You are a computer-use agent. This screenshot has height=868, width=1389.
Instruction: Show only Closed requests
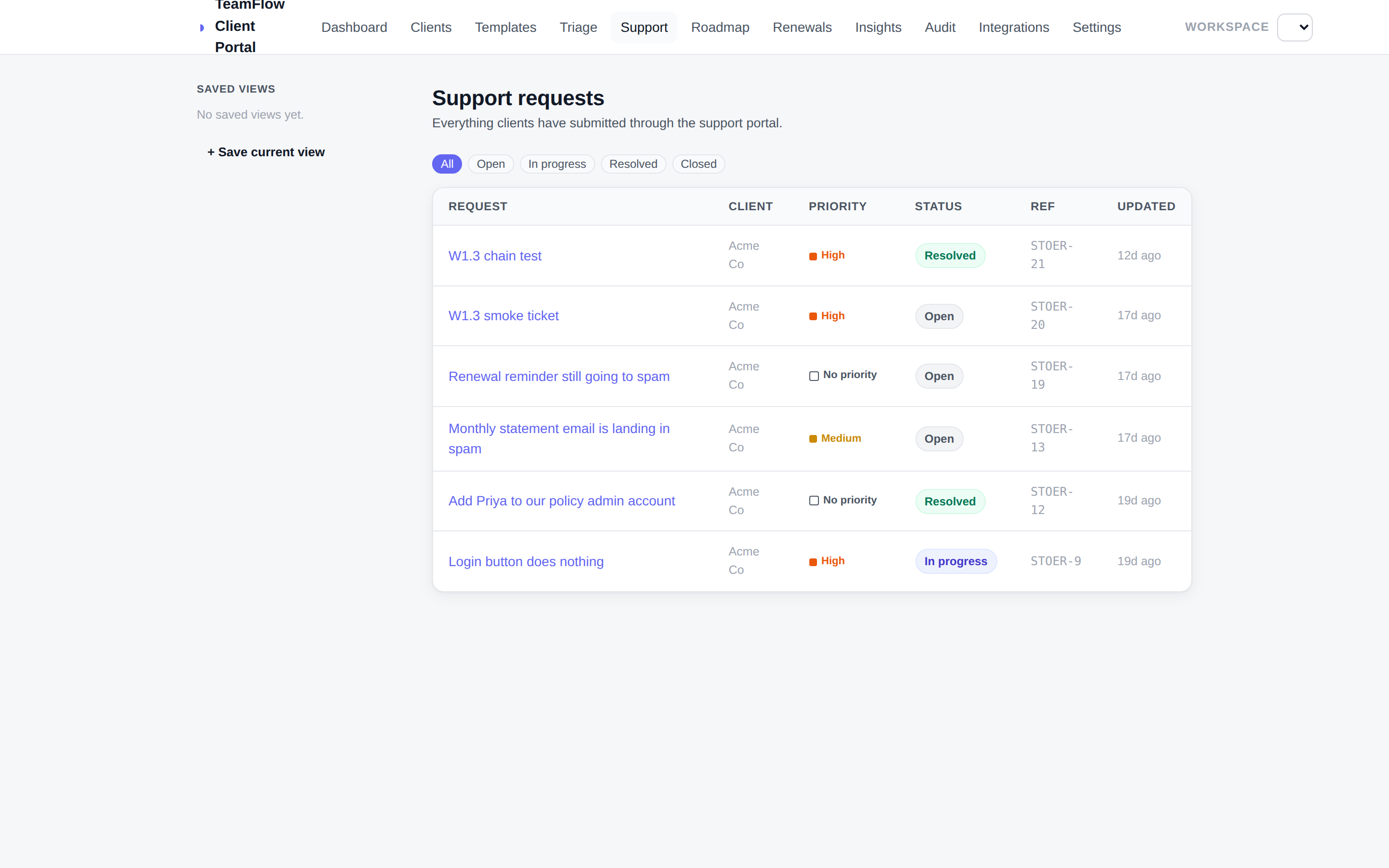[698, 164]
